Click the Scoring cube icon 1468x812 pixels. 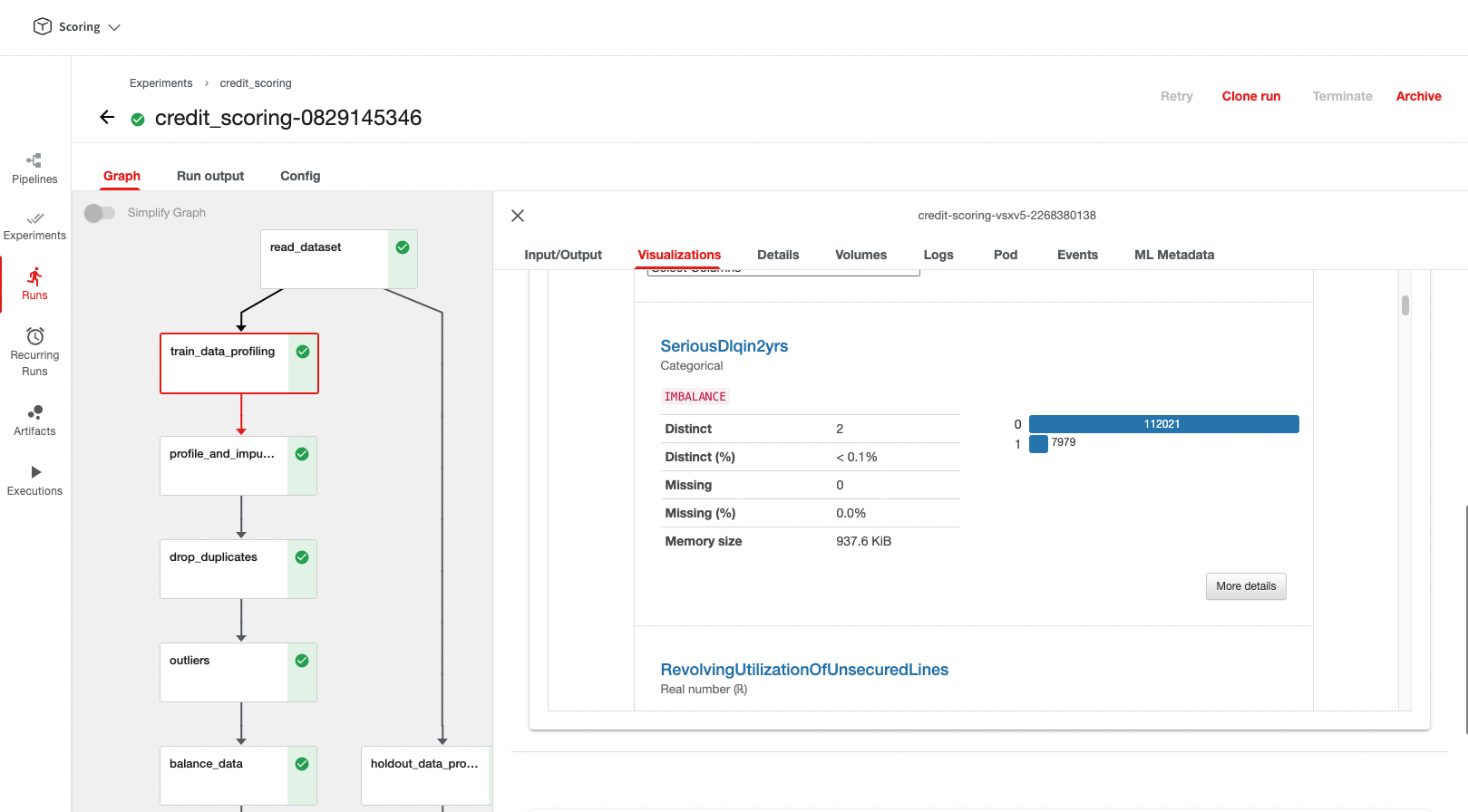point(42,26)
